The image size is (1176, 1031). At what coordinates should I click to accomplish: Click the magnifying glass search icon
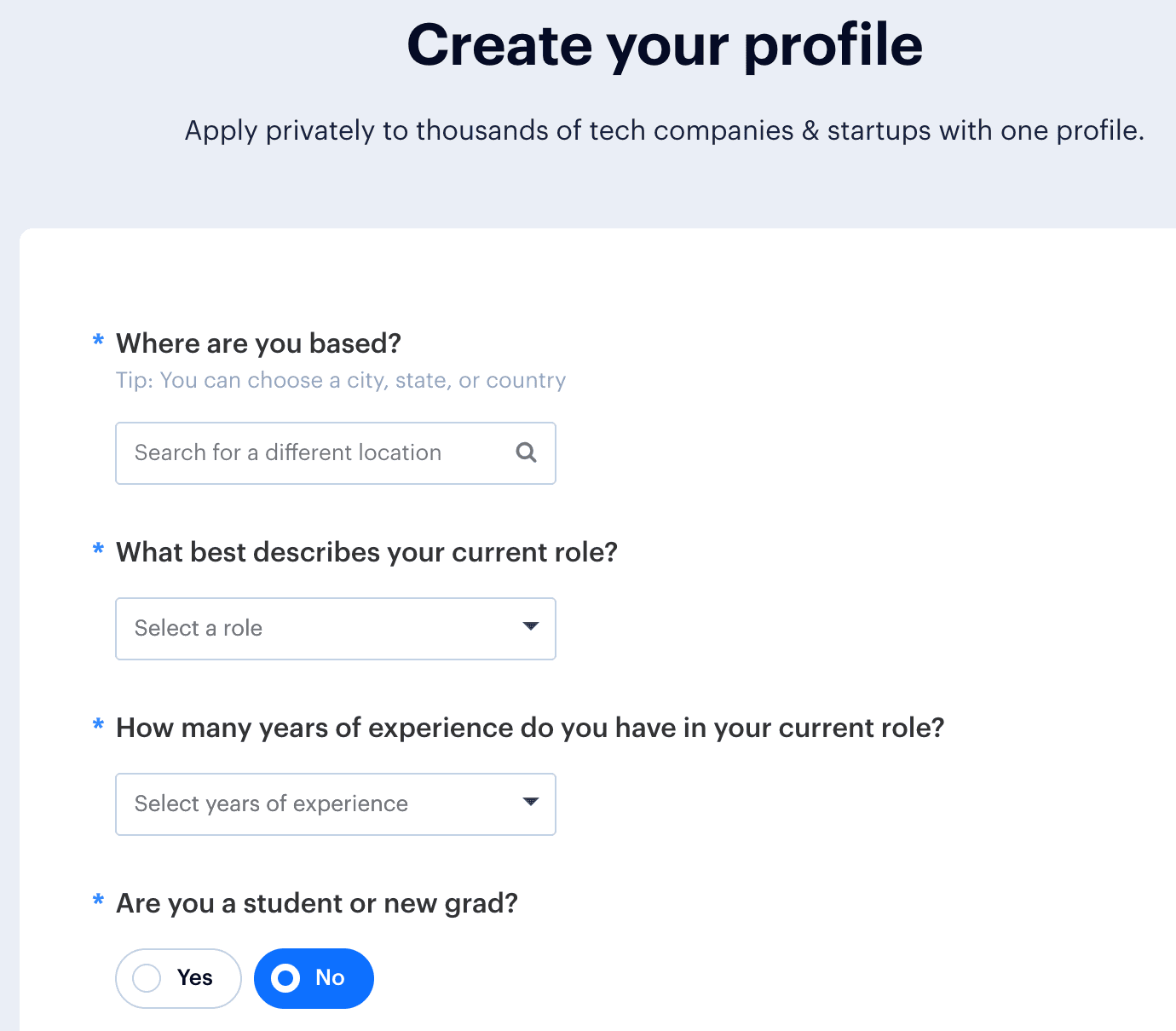[x=527, y=452]
